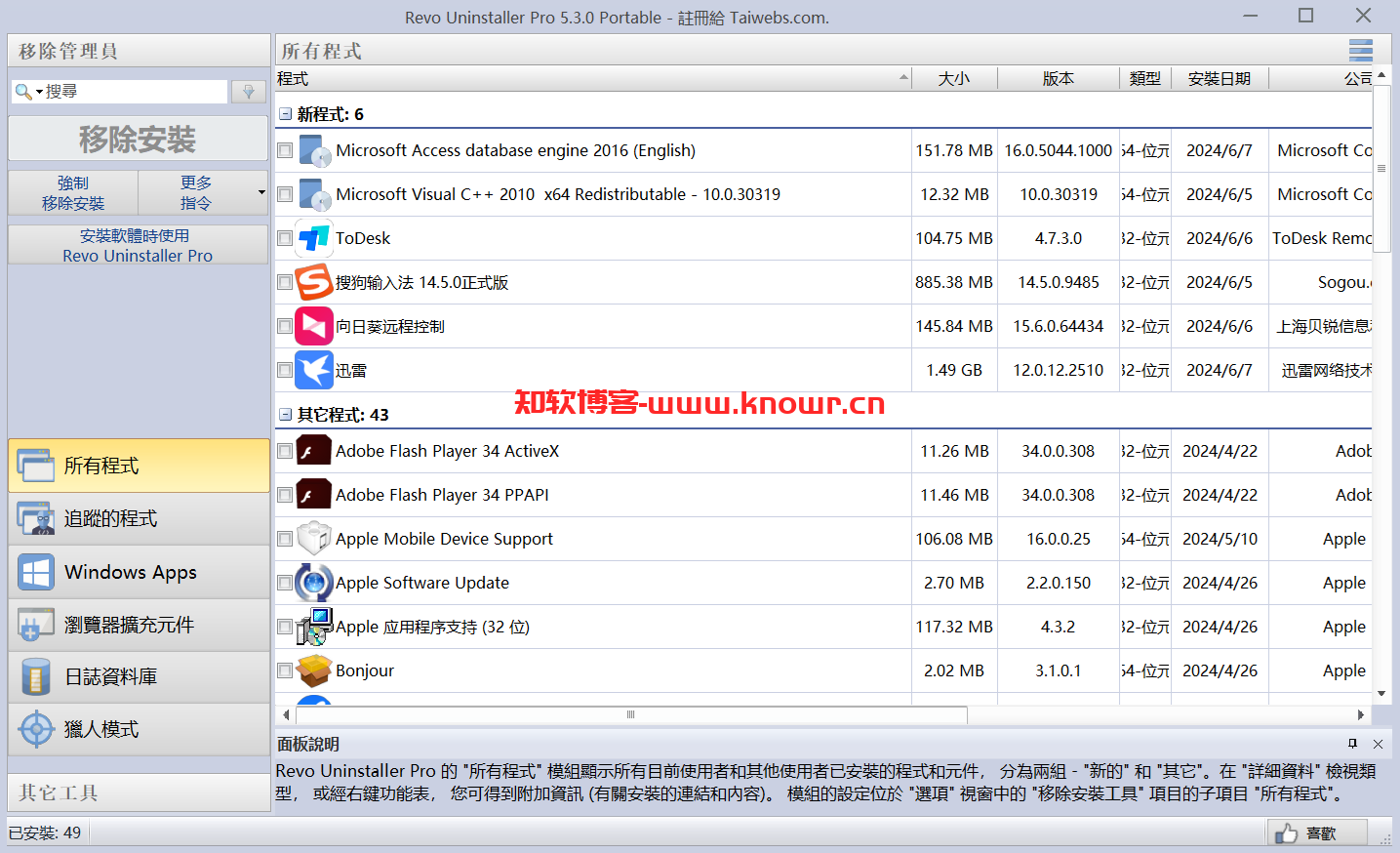This screenshot has height=853, width=1400.
Task: Check the 向日葵远程控制 checkbox
Action: coord(285,326)
